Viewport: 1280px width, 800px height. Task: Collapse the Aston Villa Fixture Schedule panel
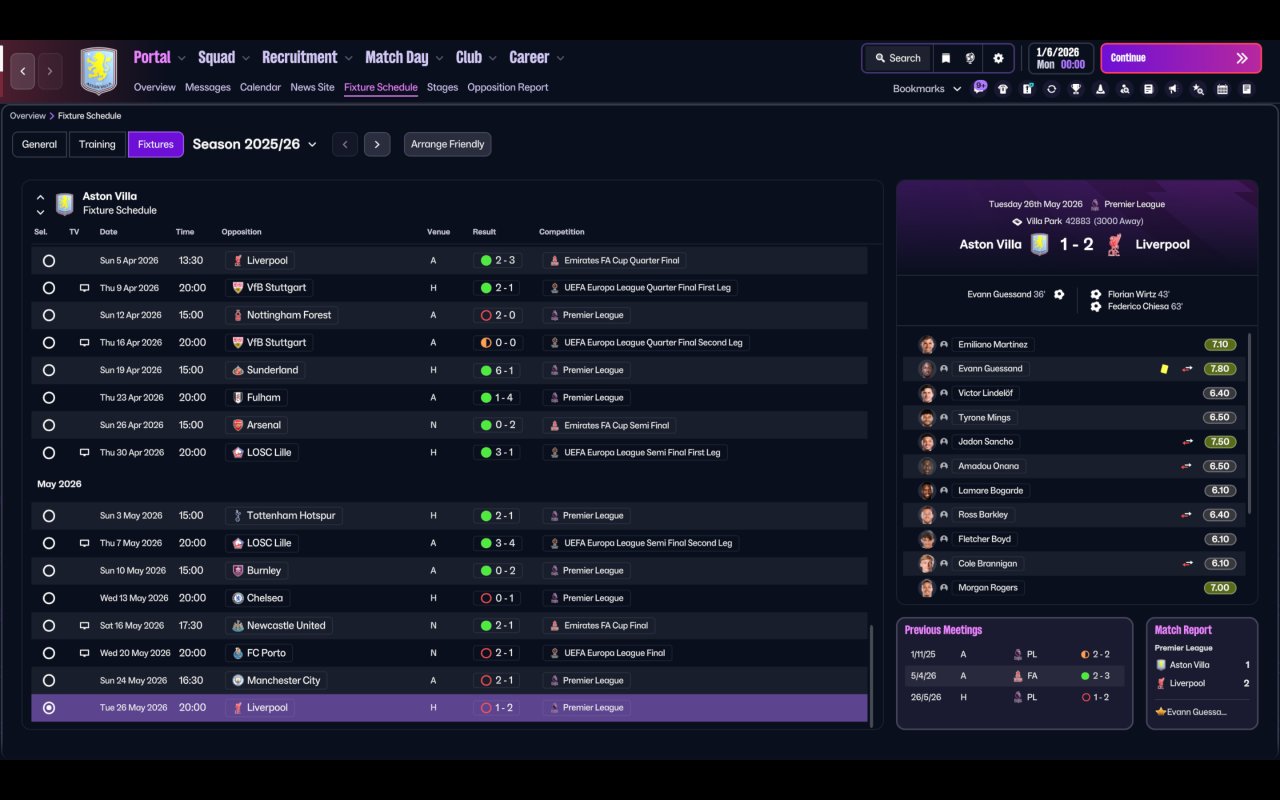tap(40, 197)
